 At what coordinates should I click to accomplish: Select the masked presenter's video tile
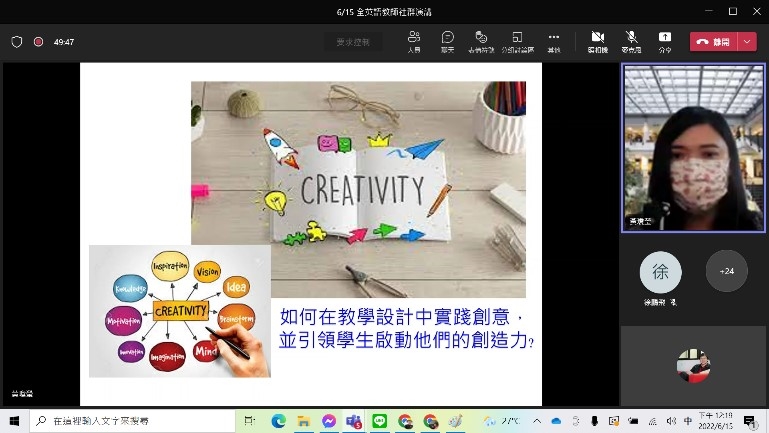click(x=693, y=147)
